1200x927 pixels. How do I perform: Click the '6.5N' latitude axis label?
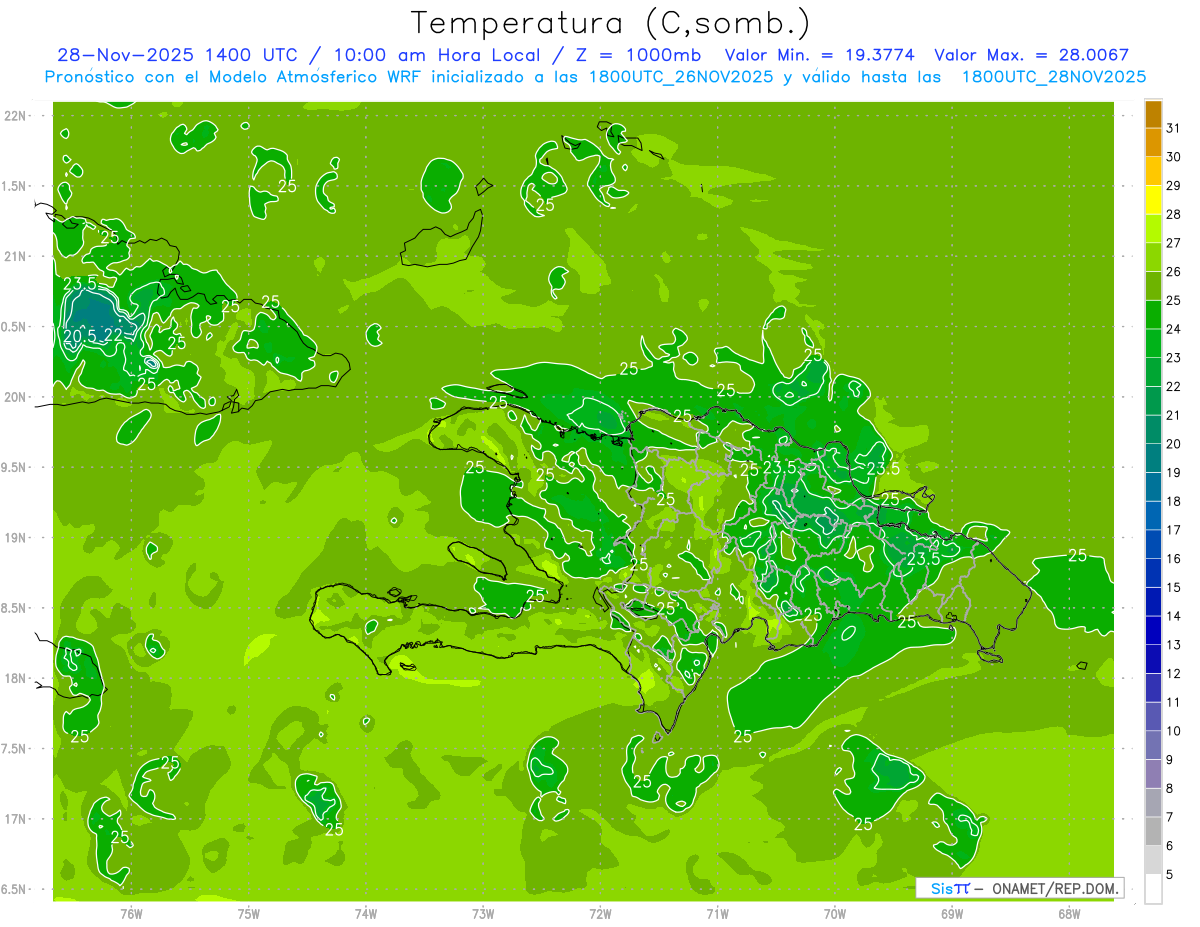14,889
